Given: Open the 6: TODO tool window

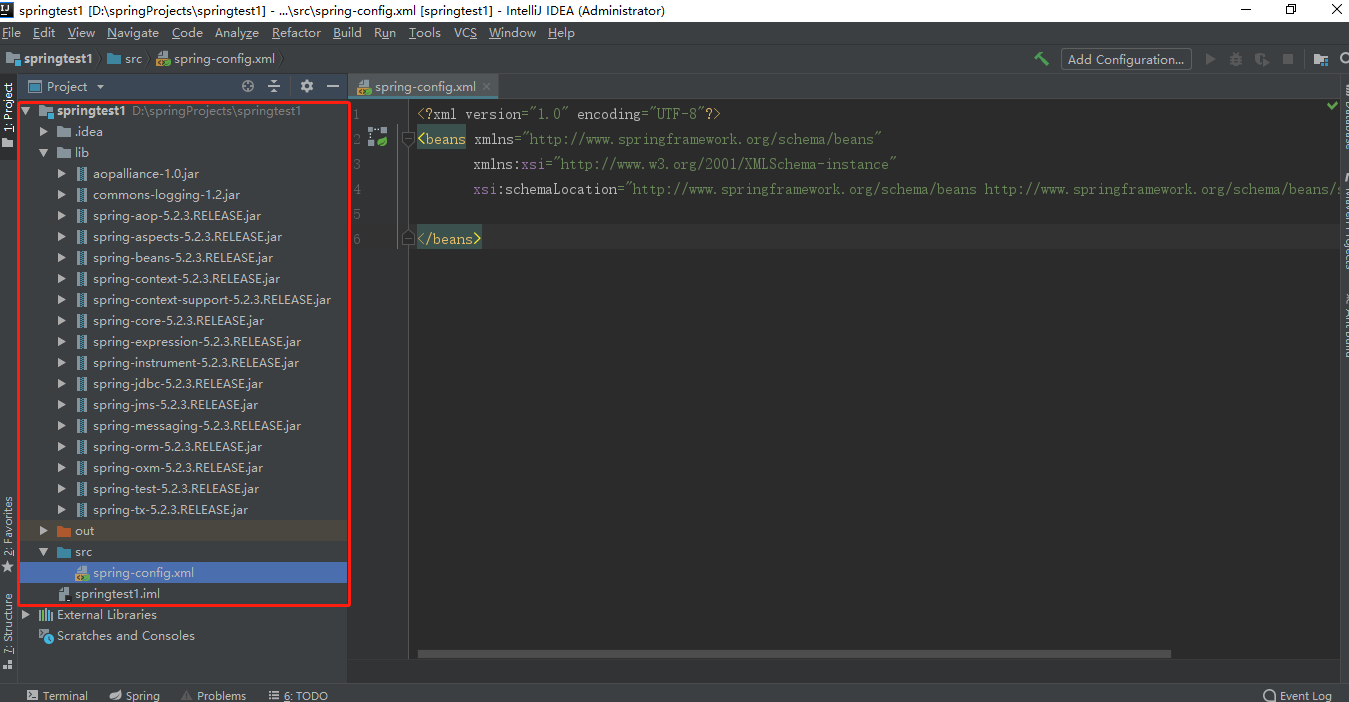Looking at the screenshot, I should click(x=298, y=695).
